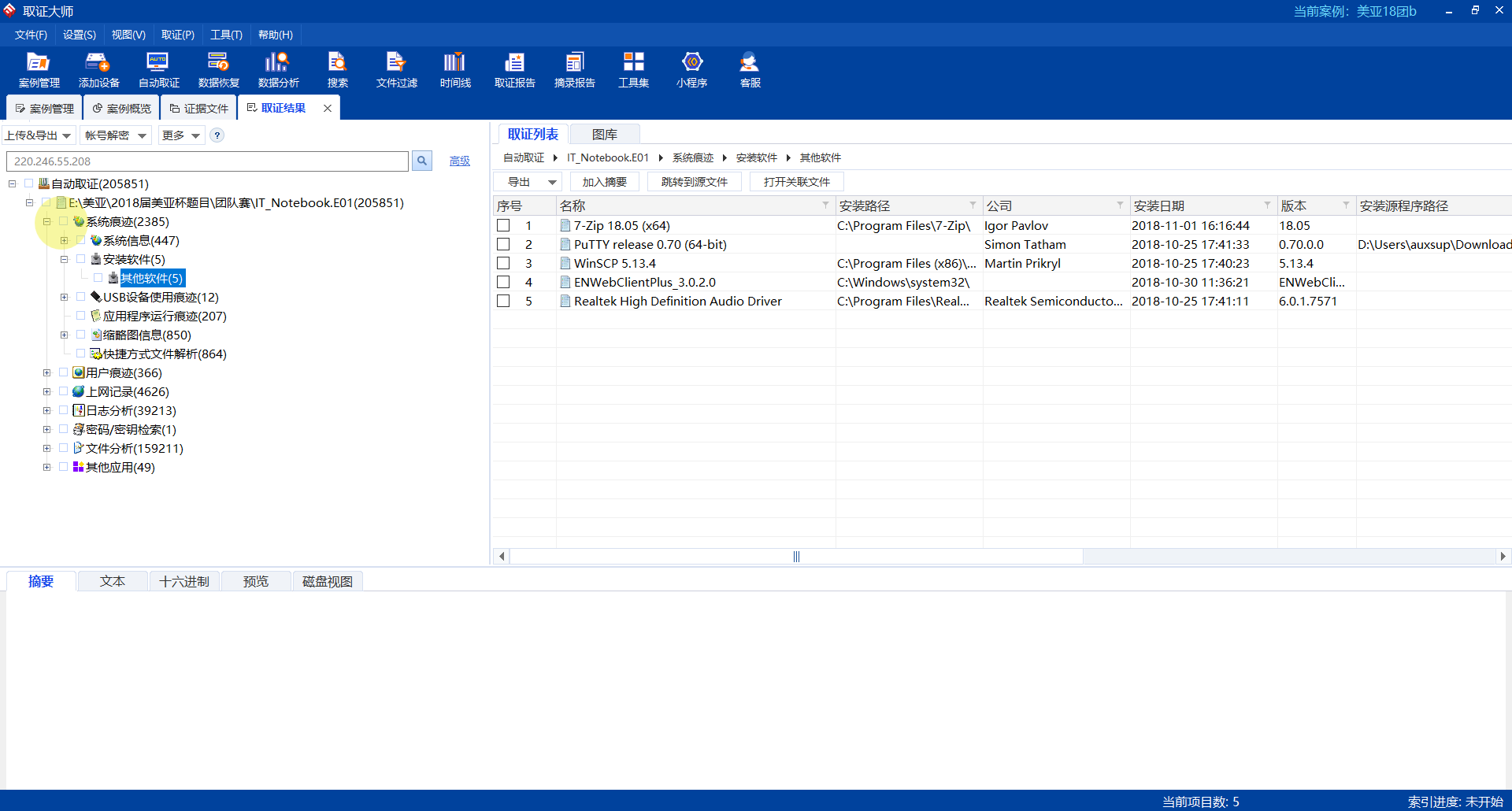Tick the 日志分析(39213) tree checkbox
1512x811 pixels.
click(x=64, y=410)
